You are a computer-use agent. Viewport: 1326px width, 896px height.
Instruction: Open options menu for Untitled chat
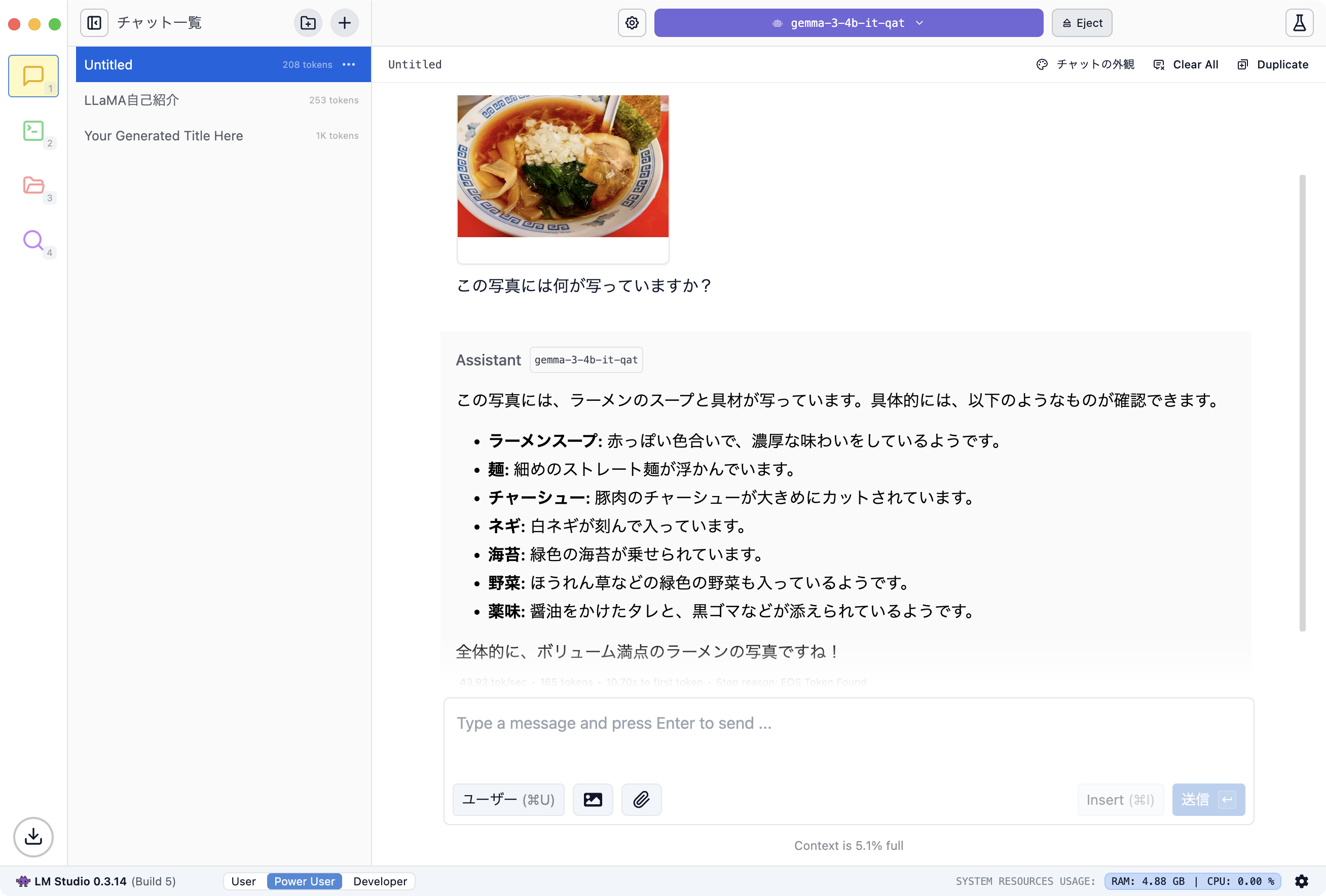[x=349, y=64]
